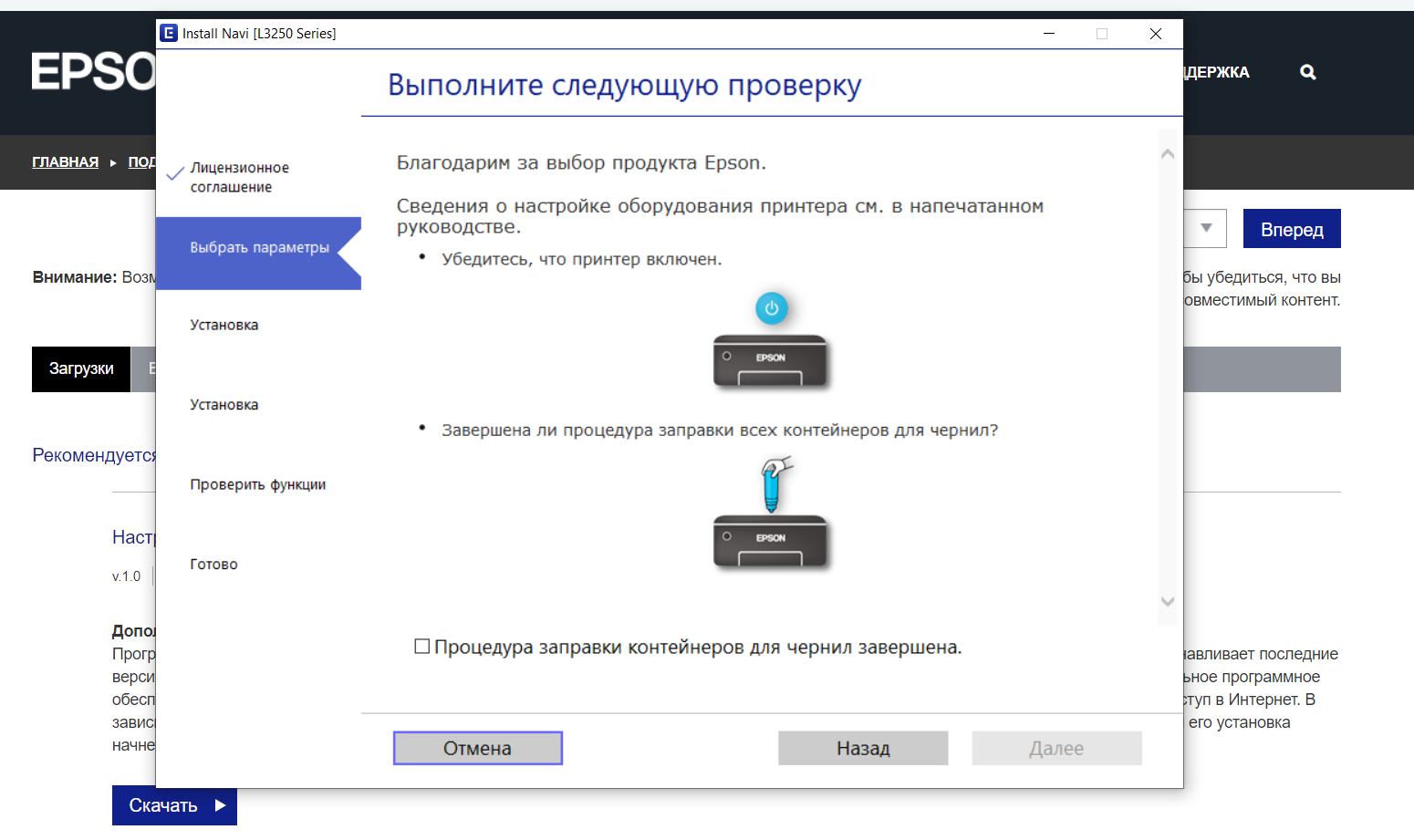
Task: Select Готово step in sidebar
Action: pos(213,565)
